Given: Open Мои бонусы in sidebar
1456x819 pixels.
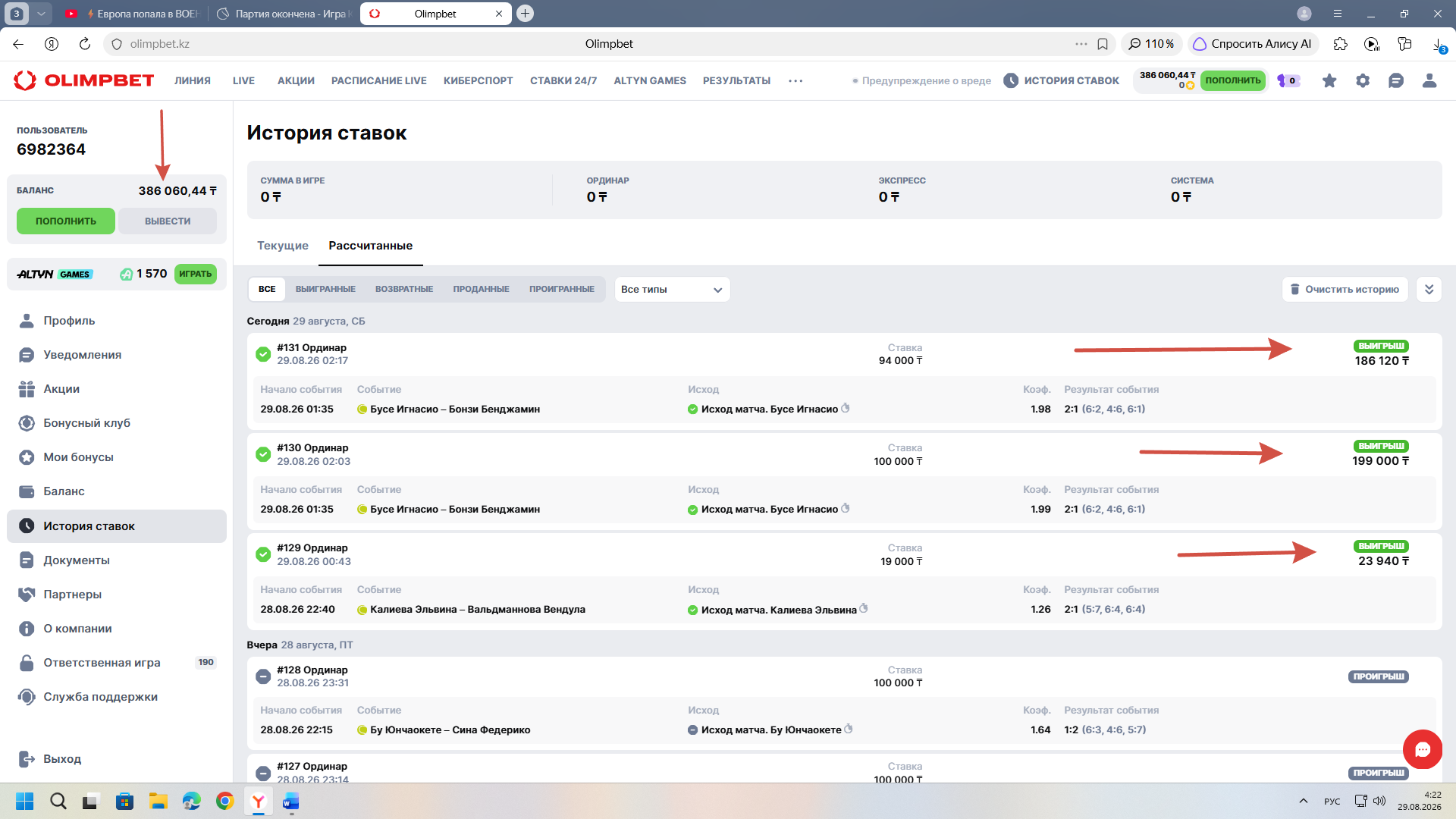Looking at the screenshot, I should 117,457.
